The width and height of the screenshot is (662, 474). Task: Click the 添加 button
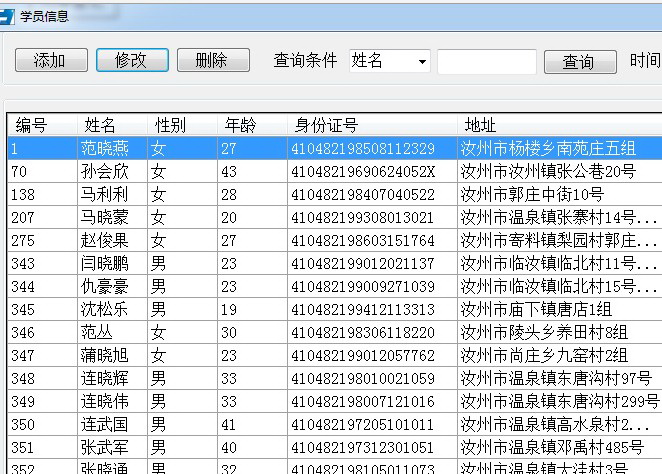click(51, 60)
